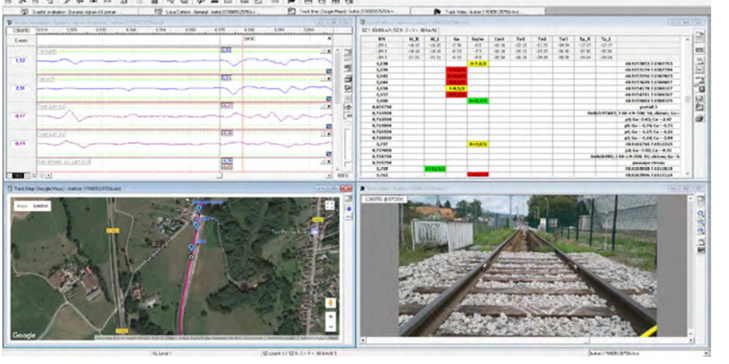729x364 pixels.
Task: Click the bottom icon in defects table sidebar
Action: coord(700,119)
